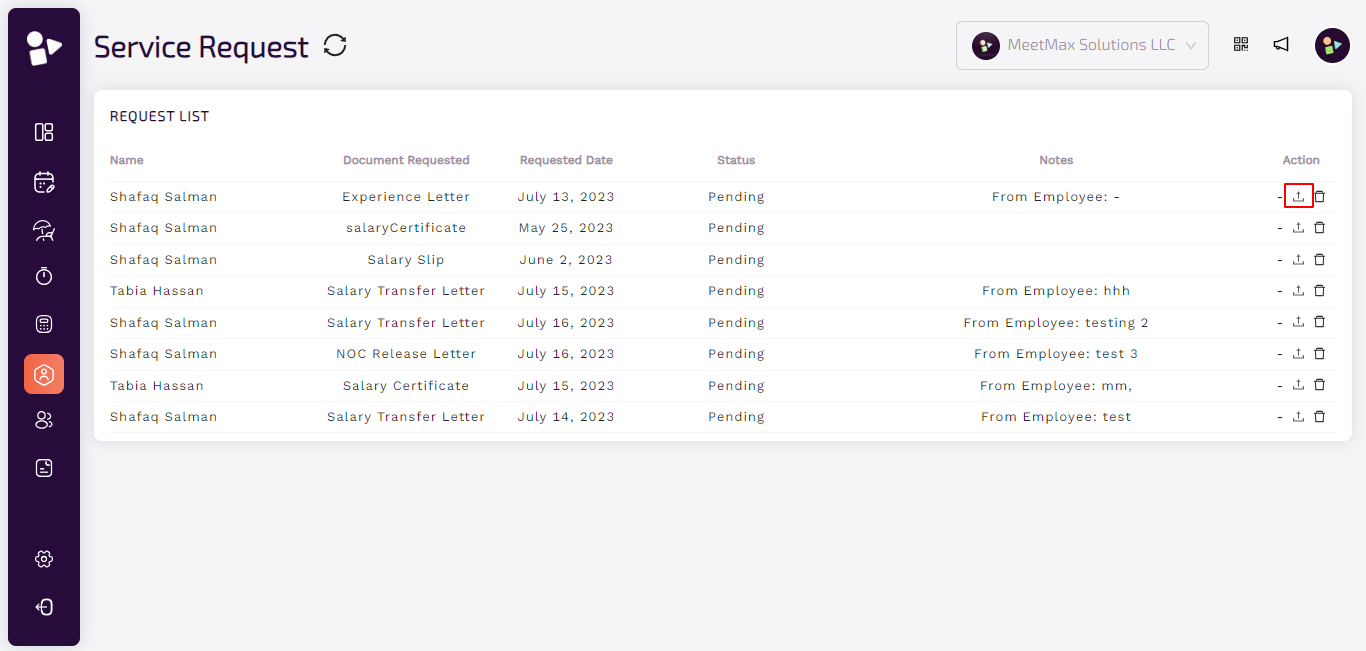Click the 'Notes' column header
Image resolution: width=1366 pixels, height=651 pixels.
pyautogui.click(x=1056, y=160)
